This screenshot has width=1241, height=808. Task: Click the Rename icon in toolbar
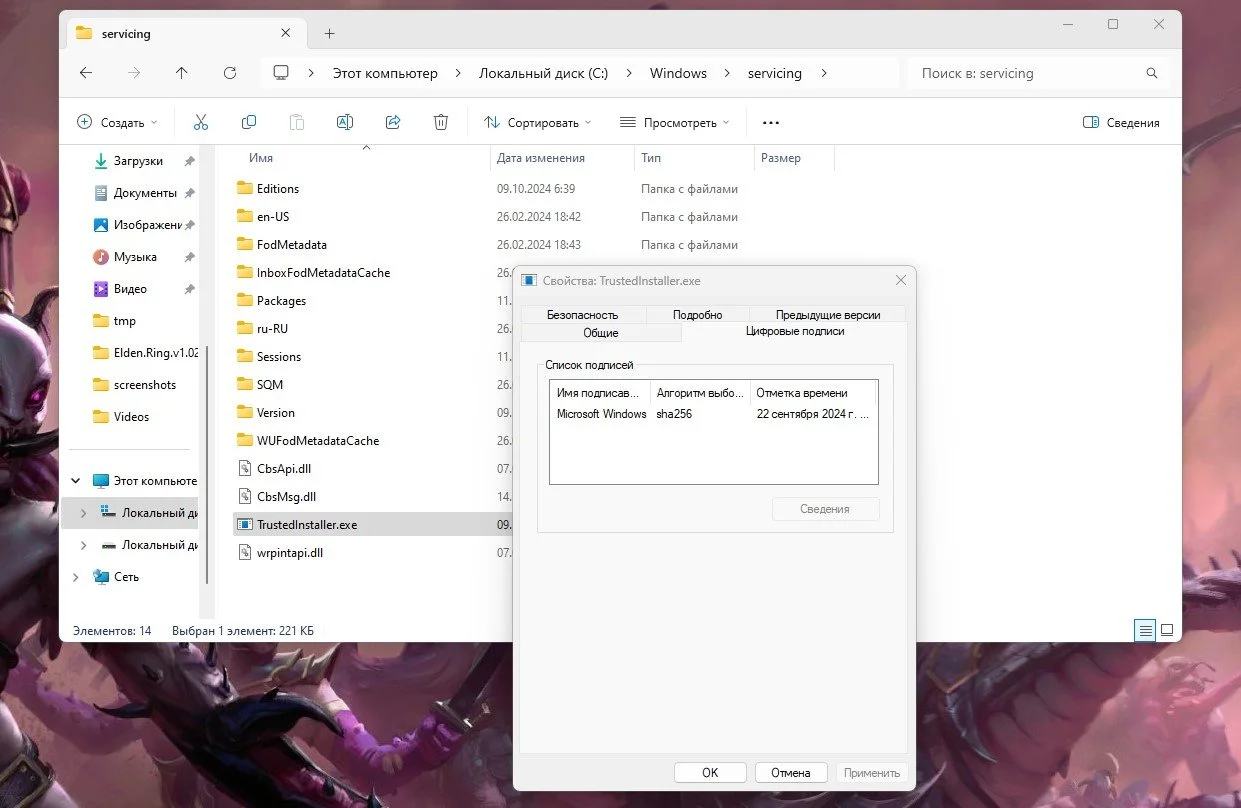point(345,122)
